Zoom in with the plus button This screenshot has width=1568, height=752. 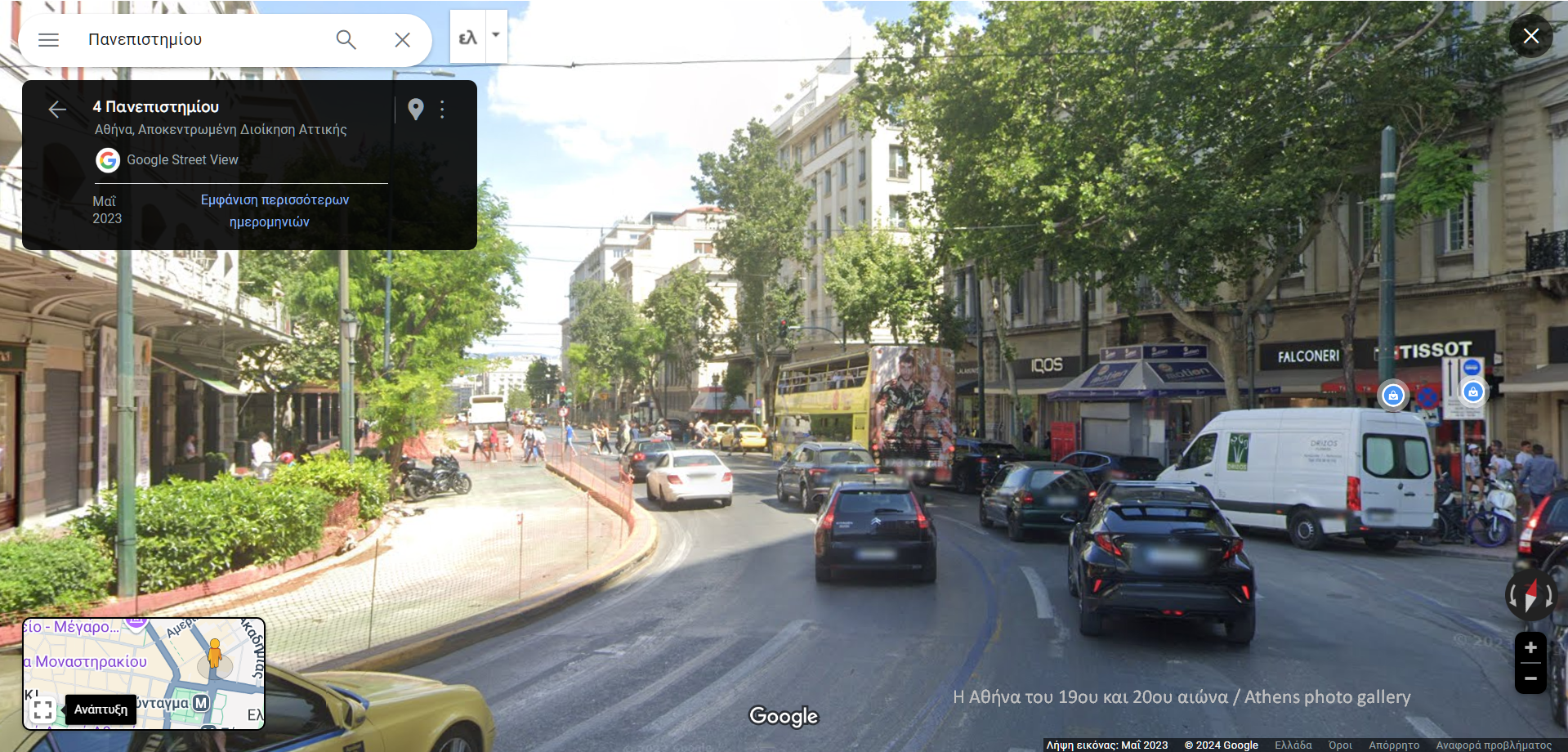(x=1530, y=647)
